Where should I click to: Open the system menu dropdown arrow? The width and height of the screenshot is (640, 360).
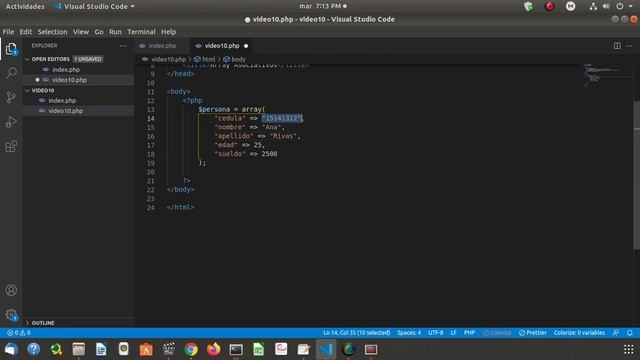pyautogui.click(x=631, y=7)
